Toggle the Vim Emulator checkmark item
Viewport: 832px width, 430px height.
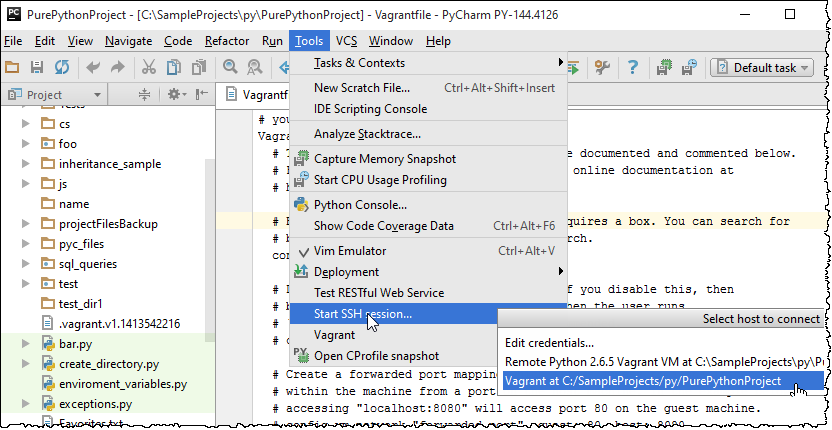(x=428, y=251)
